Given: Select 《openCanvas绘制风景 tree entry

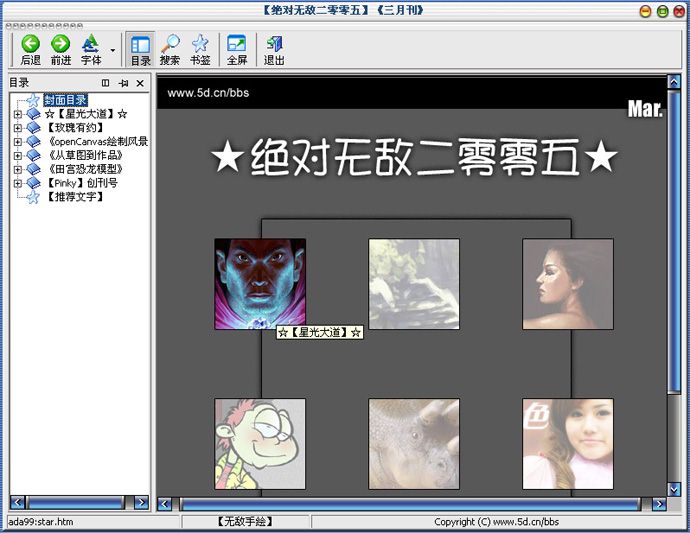Looking at the screenshot, I should (x=97, y=142).
